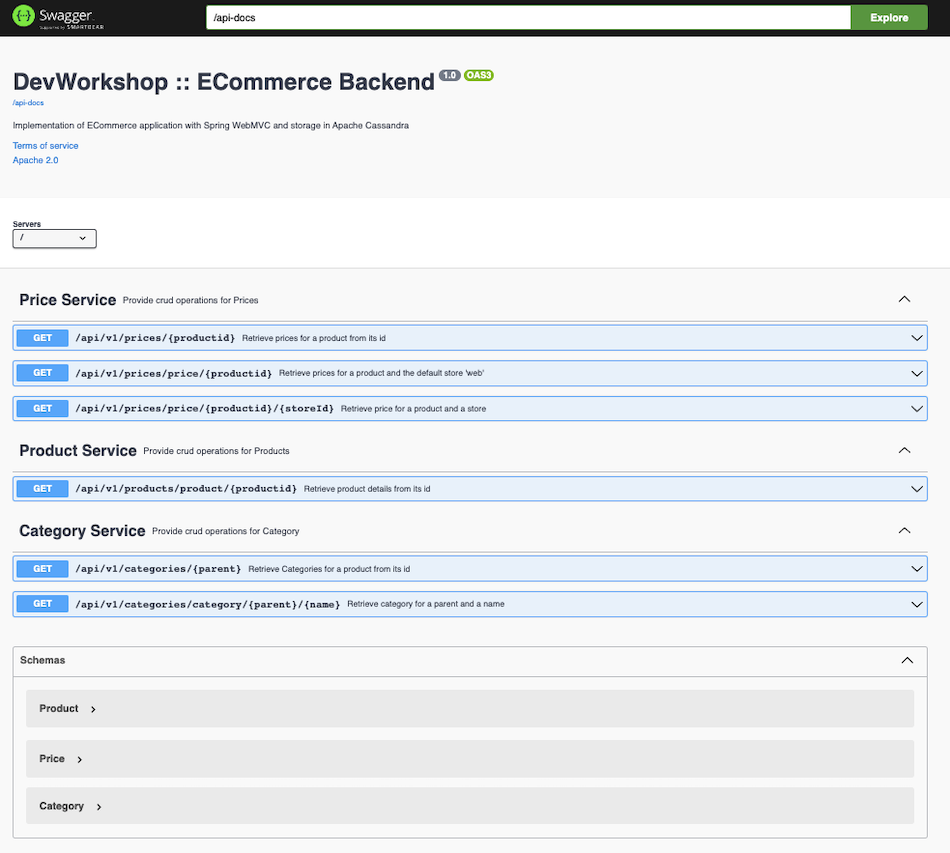
Task: Click 'Retrieve Categories for a product from its id'
Action: [329, 569]
